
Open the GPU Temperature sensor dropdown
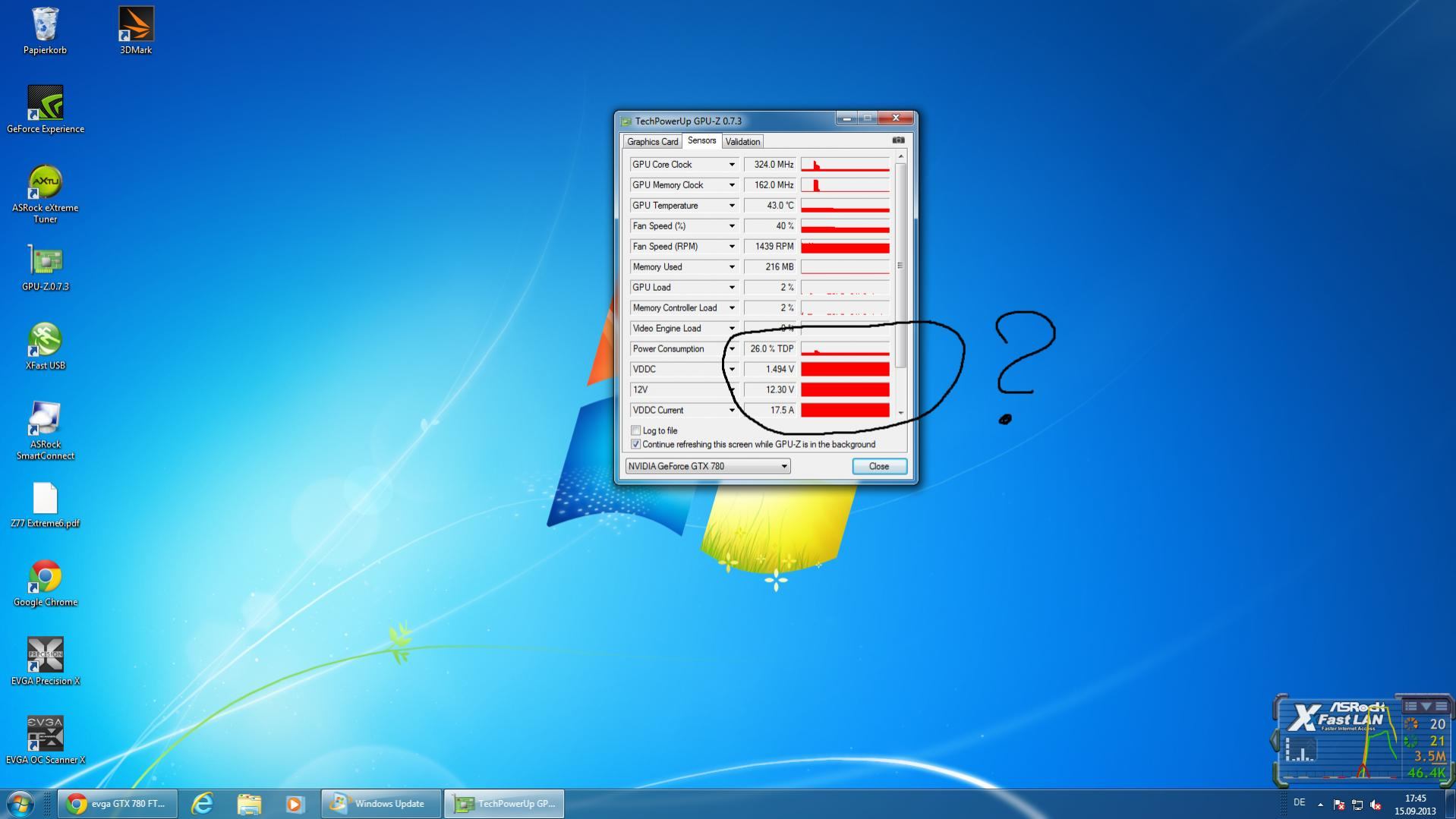732,205
